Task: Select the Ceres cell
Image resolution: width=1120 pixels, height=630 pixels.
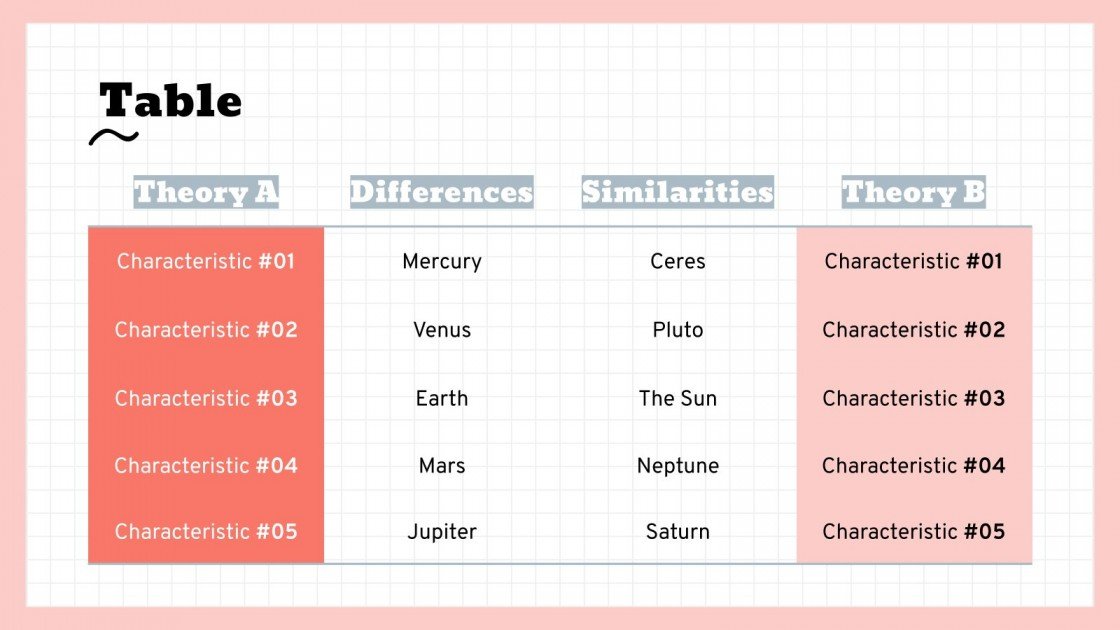Action: pos(678,262)
